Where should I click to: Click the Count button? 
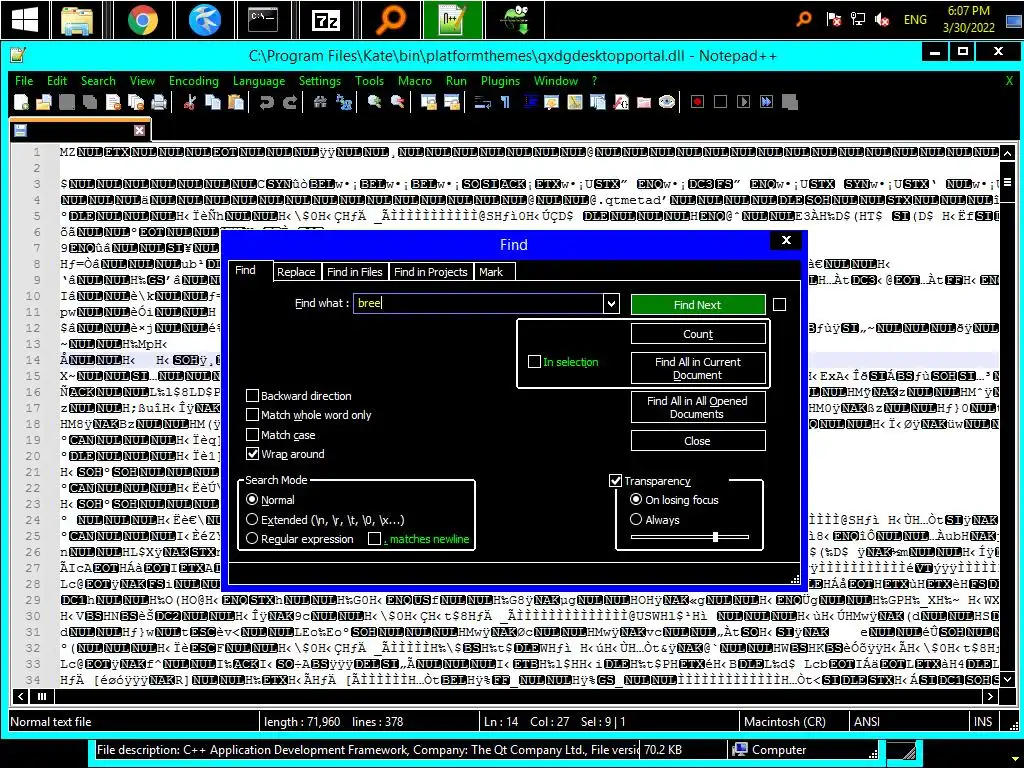point(697,334)
